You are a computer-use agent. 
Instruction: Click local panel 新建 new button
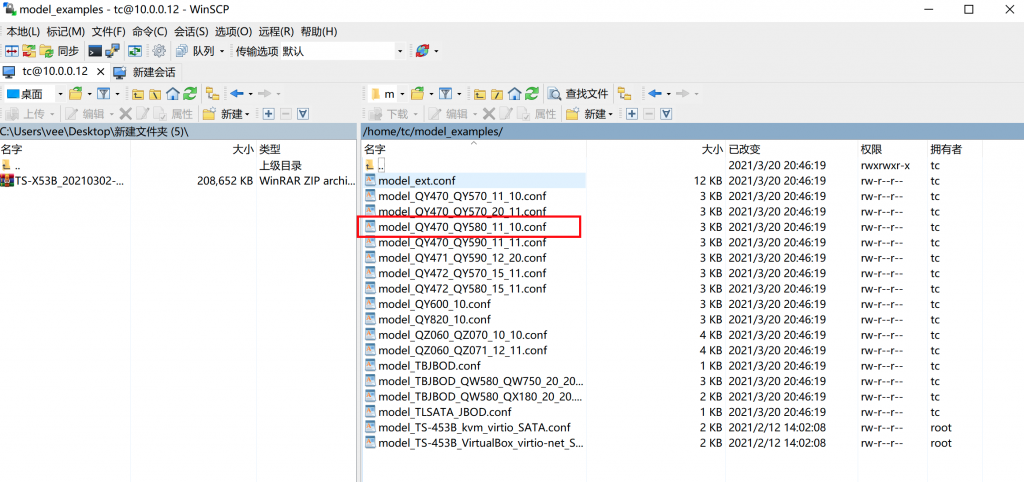227,114
